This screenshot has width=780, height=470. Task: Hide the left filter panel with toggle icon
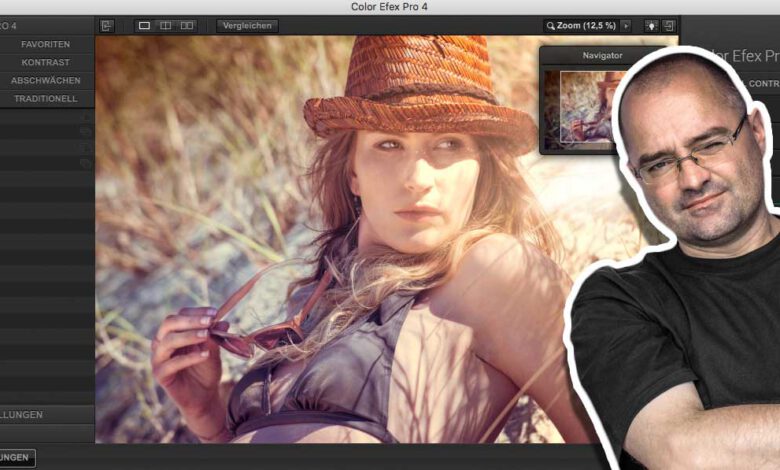point(106,26)
